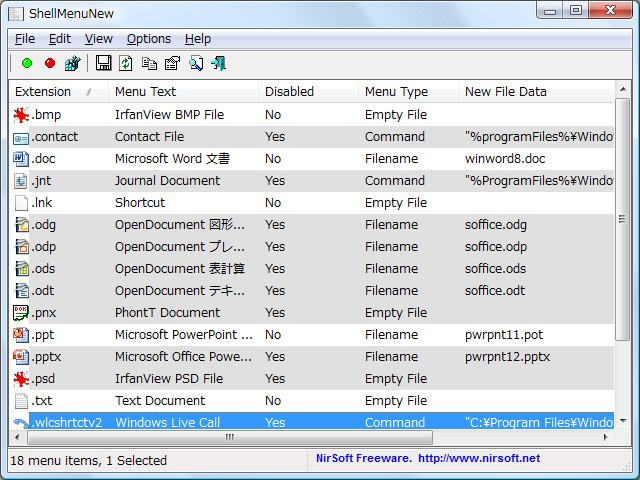Image resolution: width=640 pixels, height=480 pixels.
Task: Click the green Enable Selected Items icon
Action: tap(27, 63)
